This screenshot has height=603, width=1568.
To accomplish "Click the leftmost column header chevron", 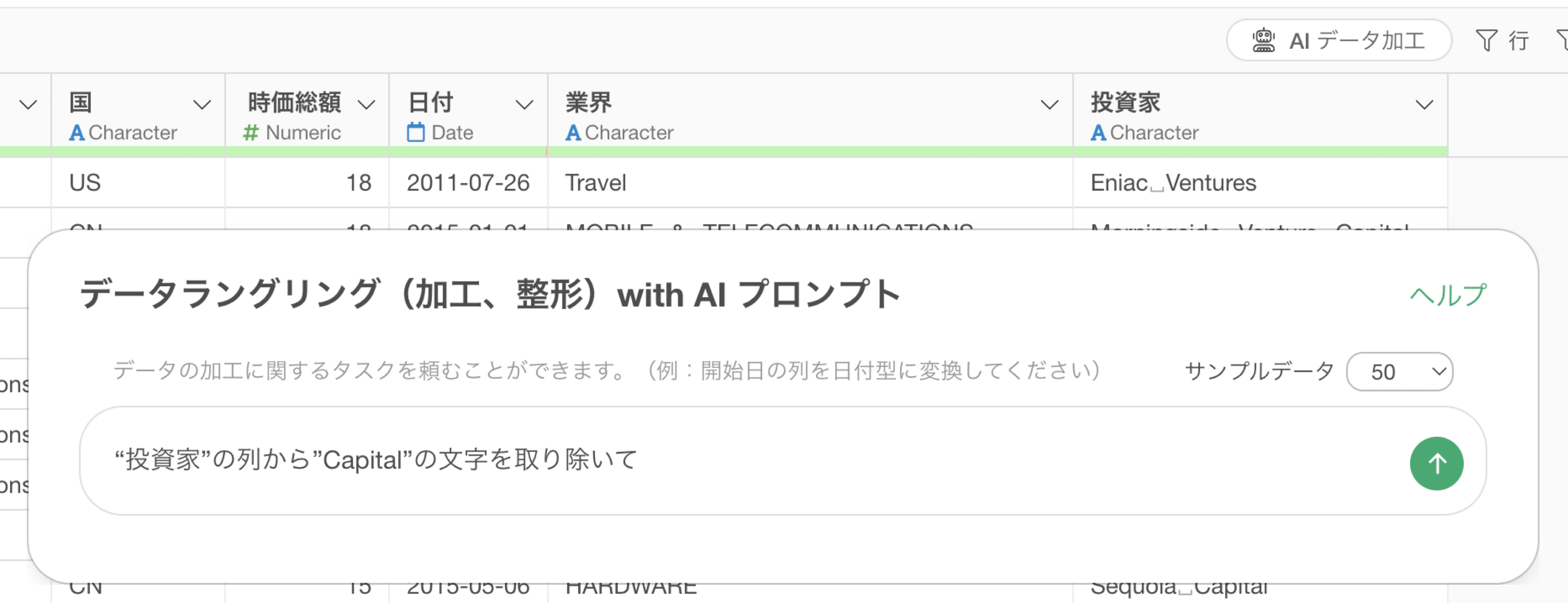I will [x=28, y=105].
